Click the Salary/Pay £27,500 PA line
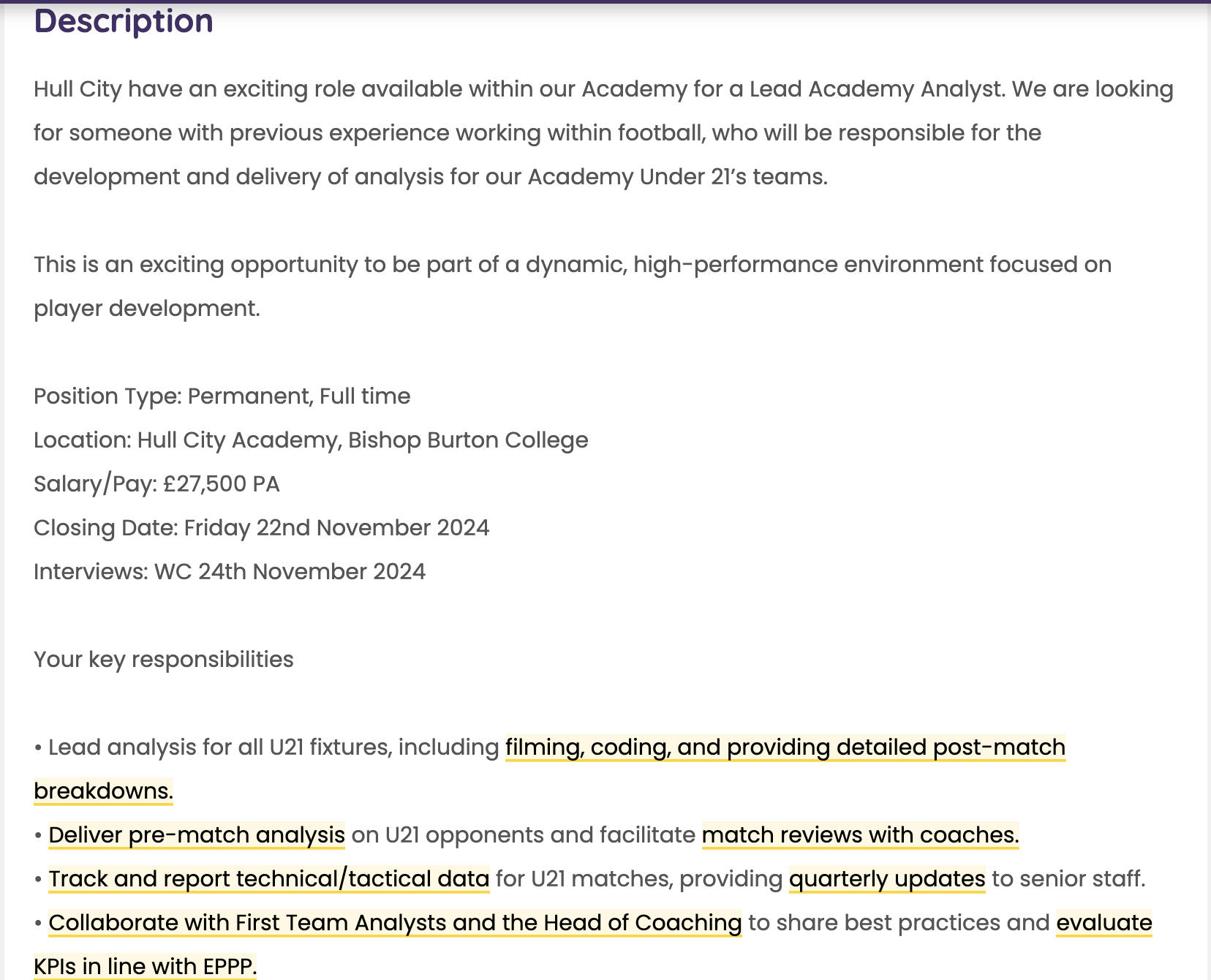The width and height of the screenshot is (1211, 980). pyautogui.click(x=156, y=484)
